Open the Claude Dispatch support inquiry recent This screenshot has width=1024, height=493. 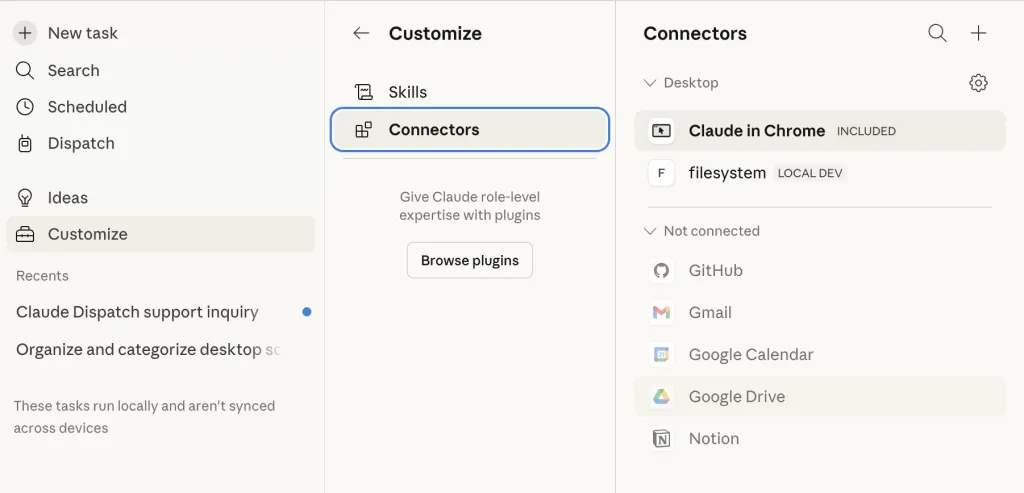(137, 312)
